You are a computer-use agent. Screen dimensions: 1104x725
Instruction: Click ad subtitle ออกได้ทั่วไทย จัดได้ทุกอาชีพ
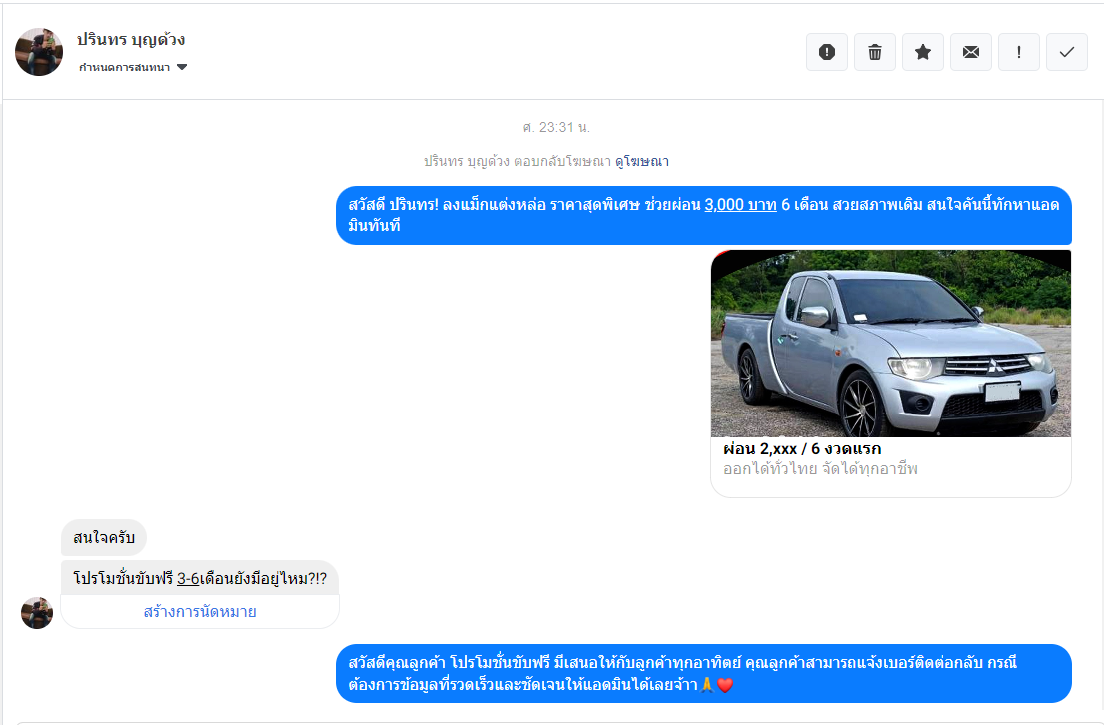820,469
